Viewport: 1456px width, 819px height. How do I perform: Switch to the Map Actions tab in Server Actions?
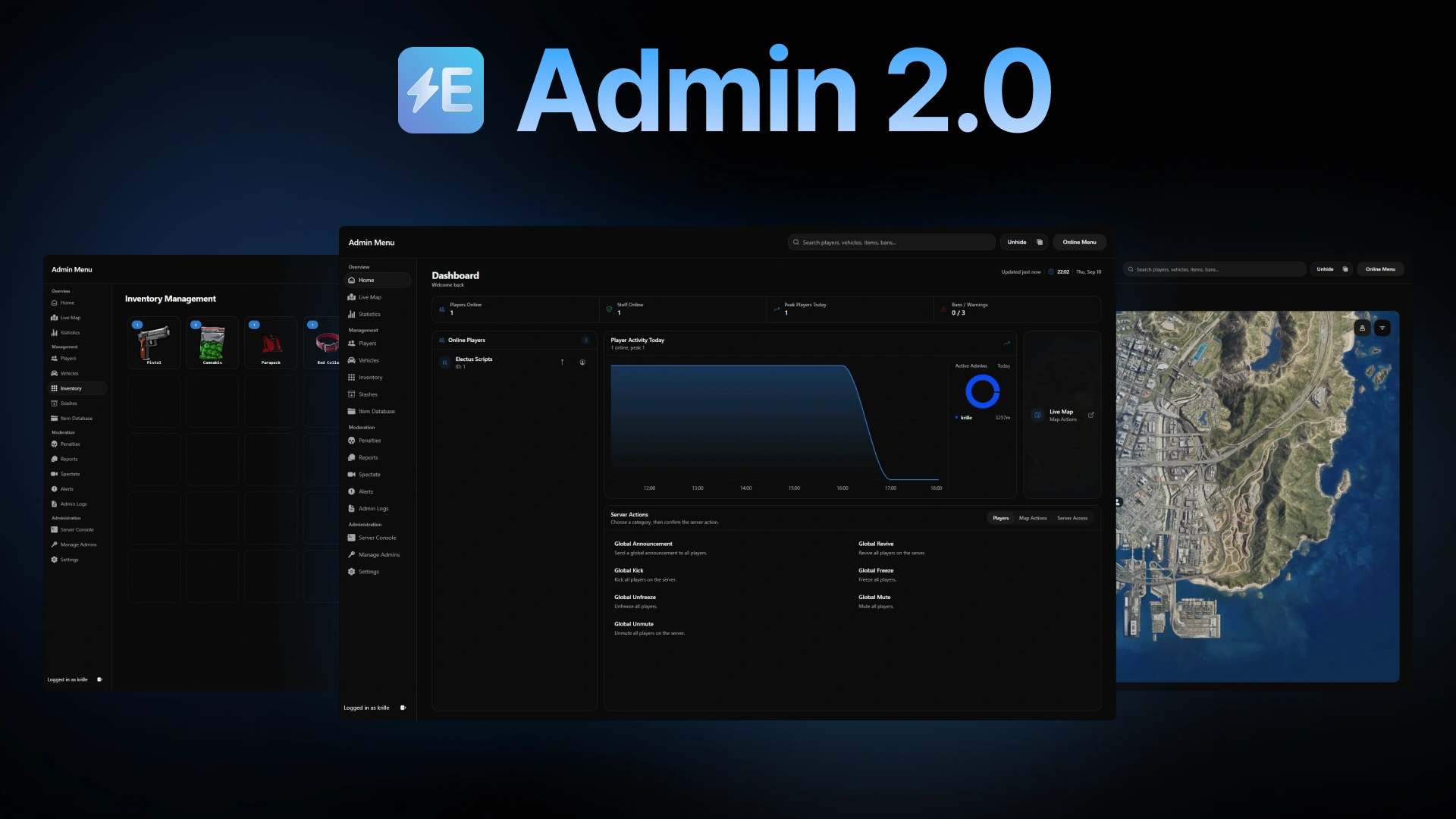[1033, 518]
